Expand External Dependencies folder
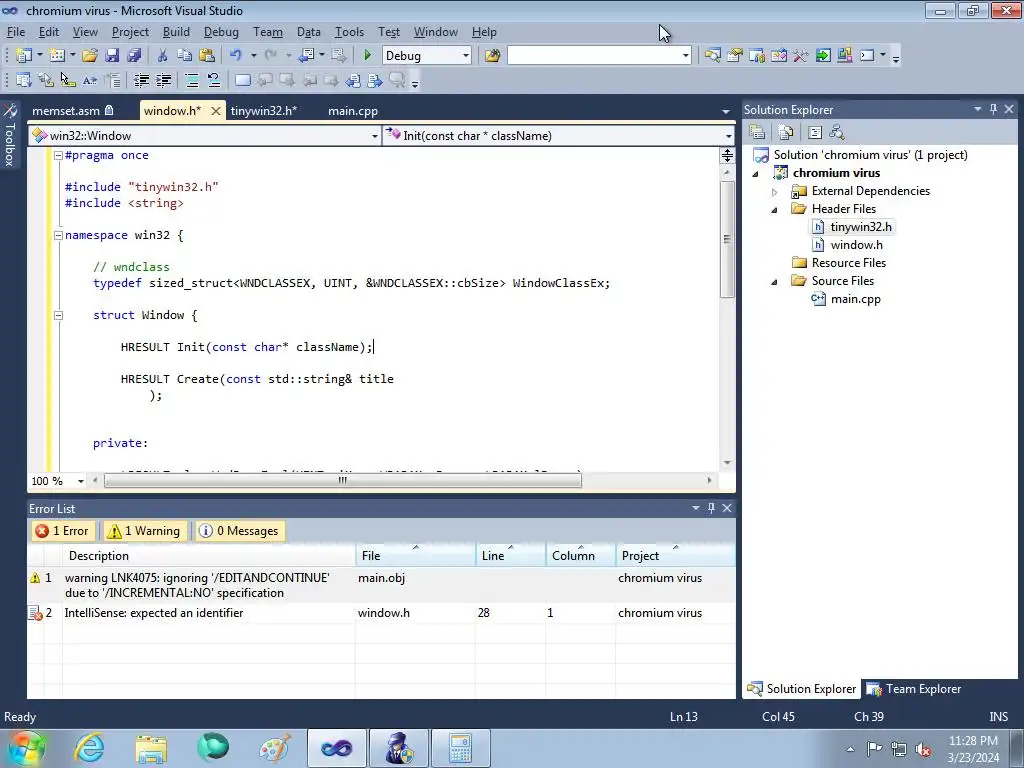Screen dimensions: 1024x768 coord(775,191)
